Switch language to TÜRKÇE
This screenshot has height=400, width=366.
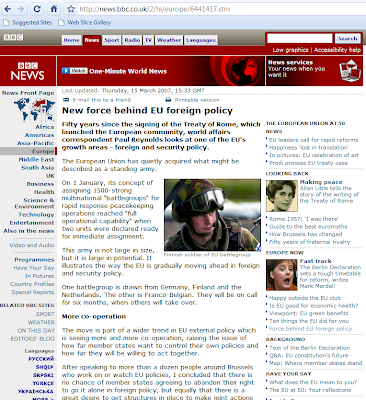[43, 383]
